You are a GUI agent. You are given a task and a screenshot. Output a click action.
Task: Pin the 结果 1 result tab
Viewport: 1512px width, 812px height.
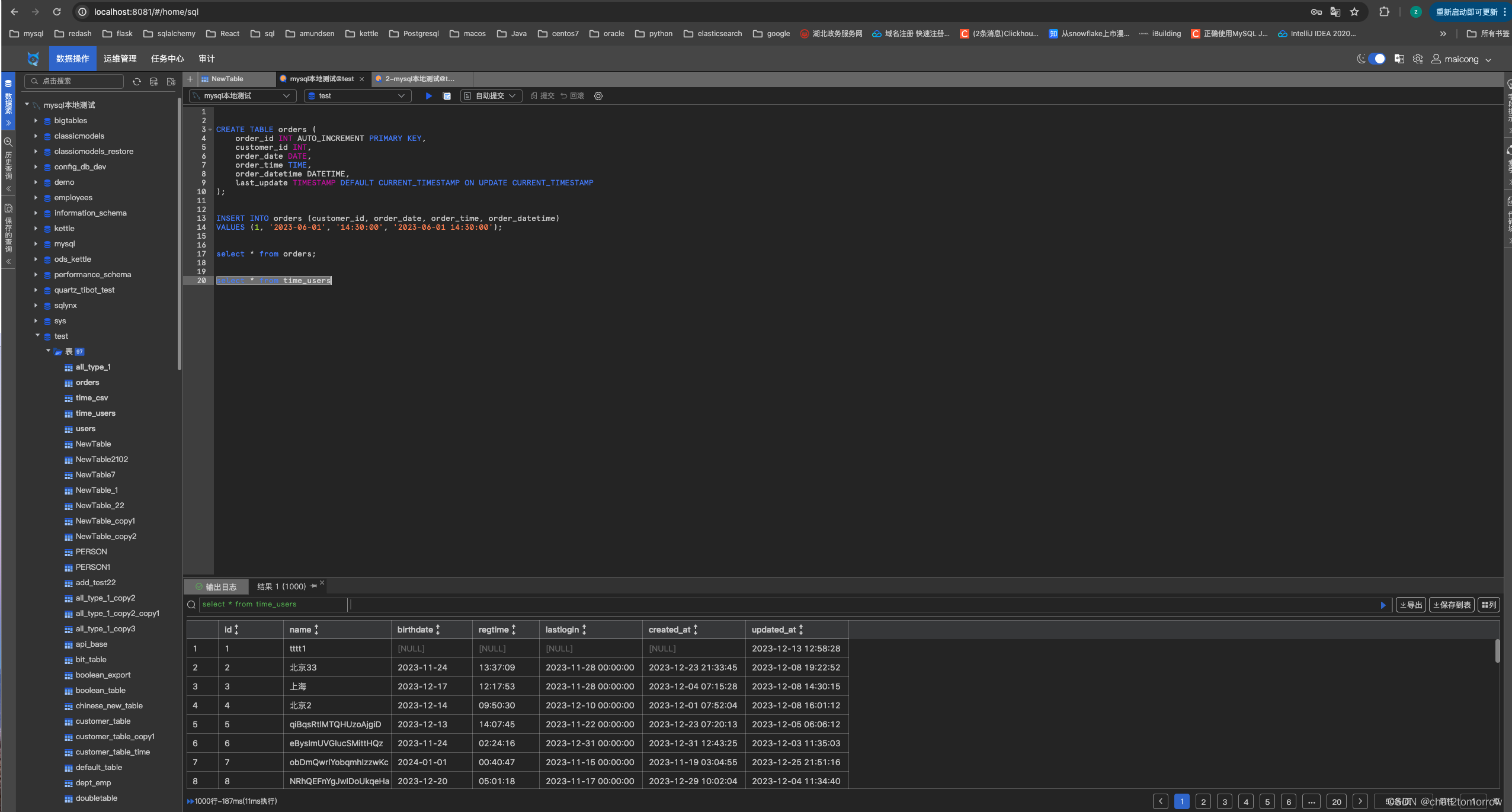314,586
